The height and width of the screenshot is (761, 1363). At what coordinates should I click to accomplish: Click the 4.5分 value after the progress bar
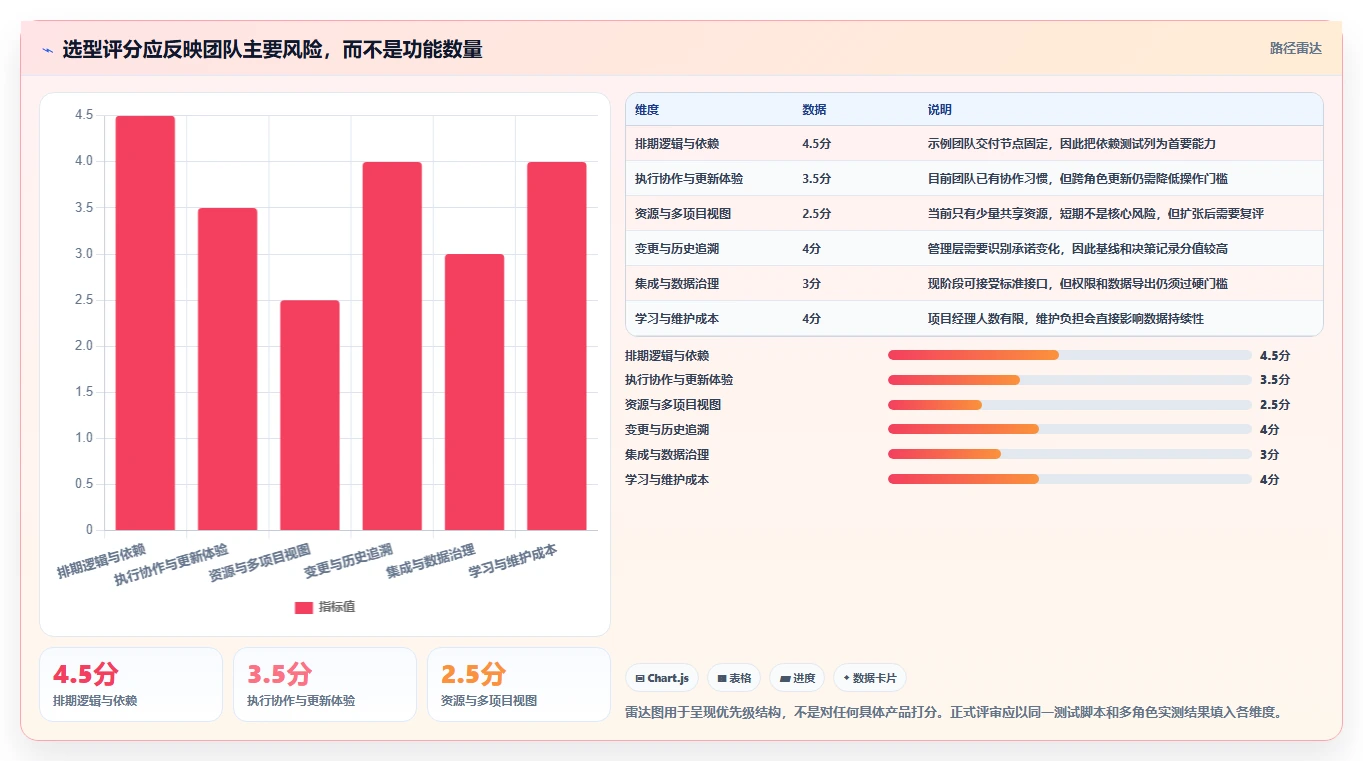[1275, 355]
